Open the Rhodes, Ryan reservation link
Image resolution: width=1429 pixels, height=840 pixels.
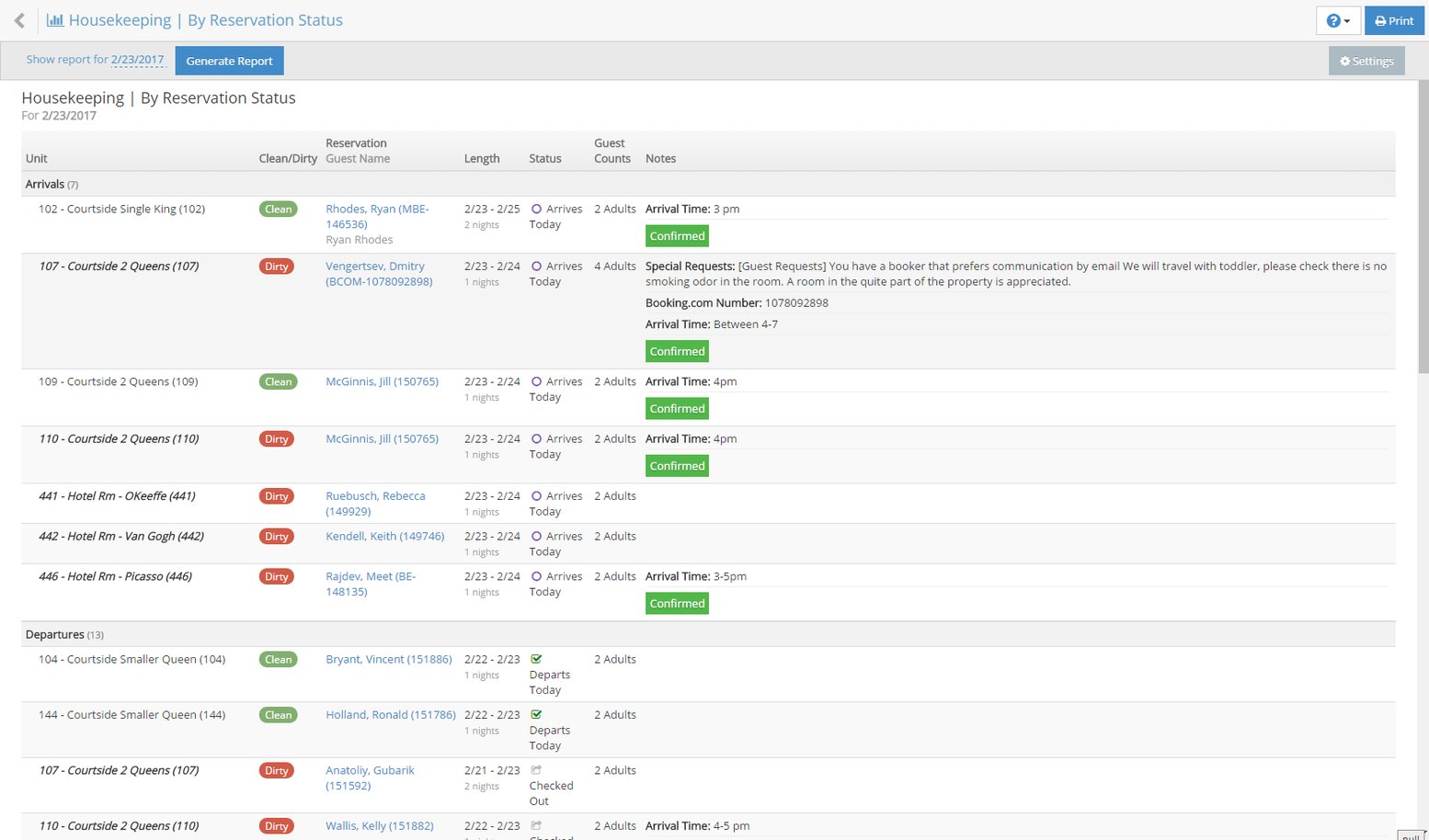(x=376, y=217)
